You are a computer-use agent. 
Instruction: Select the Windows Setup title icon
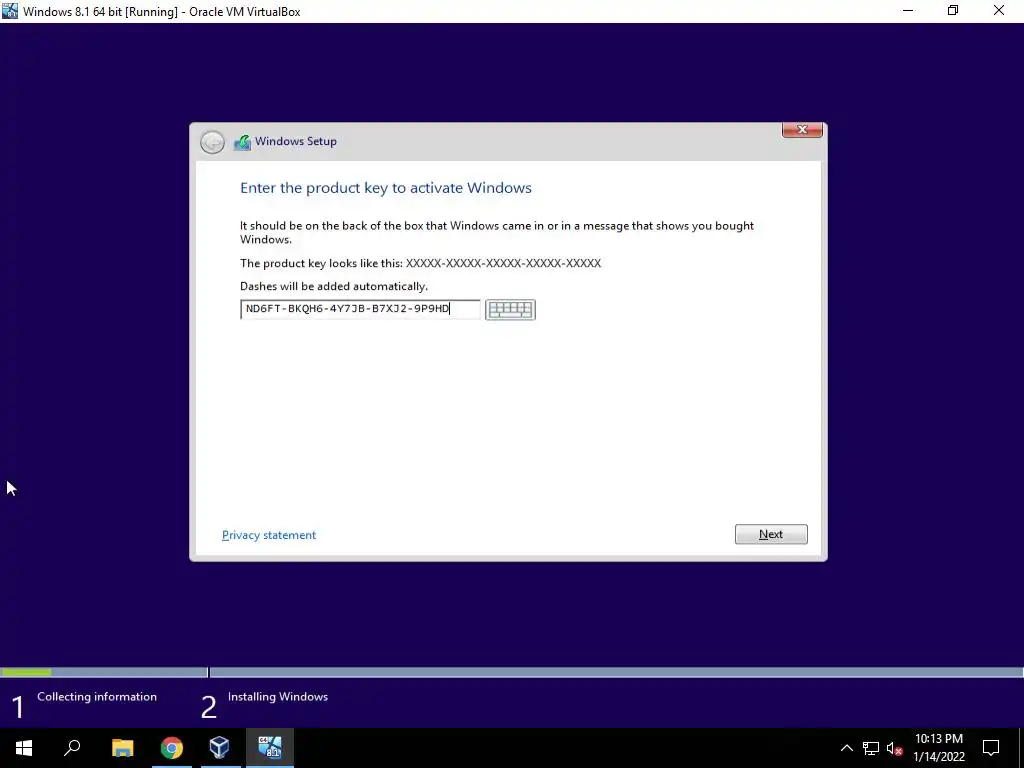click(242, 142)
